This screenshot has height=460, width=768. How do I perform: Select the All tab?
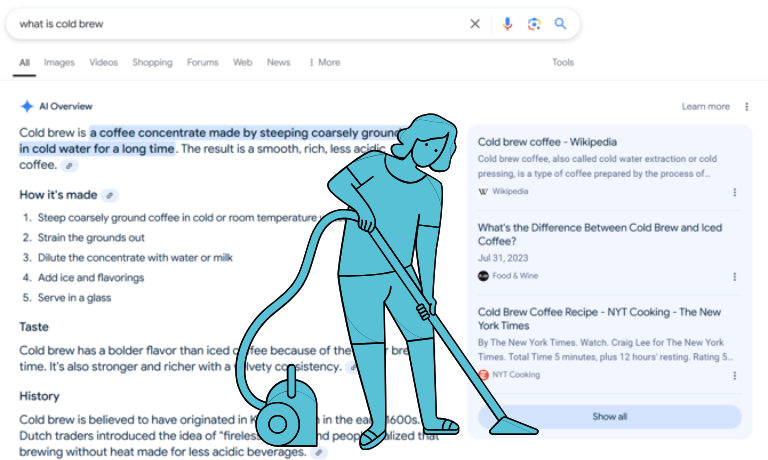(24, 62)
